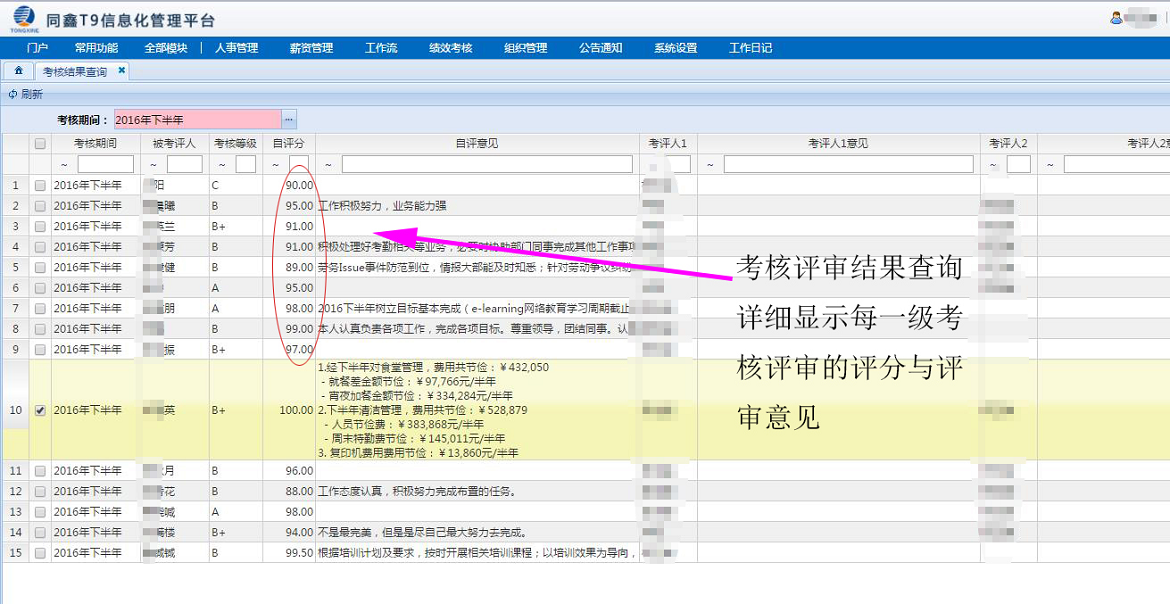The width and height of the screenshot is (1170, 604).
Task: Select the 系统设置 menu item
Action: coord(676,48)
